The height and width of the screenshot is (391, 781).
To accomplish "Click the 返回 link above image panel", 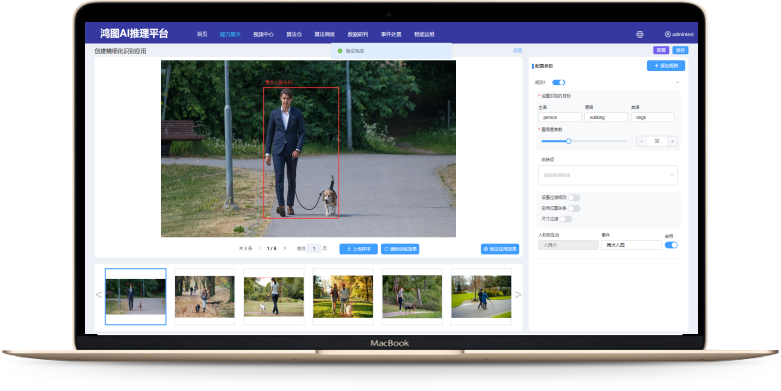I will click(518, 50).
